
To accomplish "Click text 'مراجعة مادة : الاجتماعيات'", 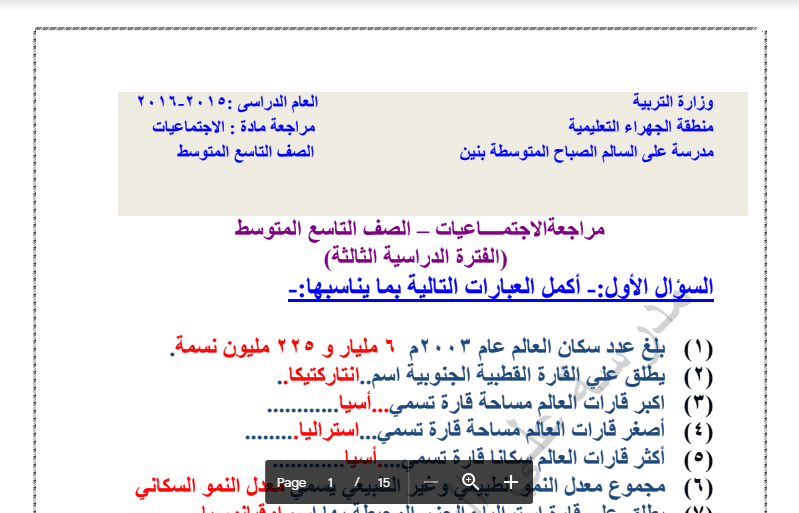I will click(x=234, y=126).
